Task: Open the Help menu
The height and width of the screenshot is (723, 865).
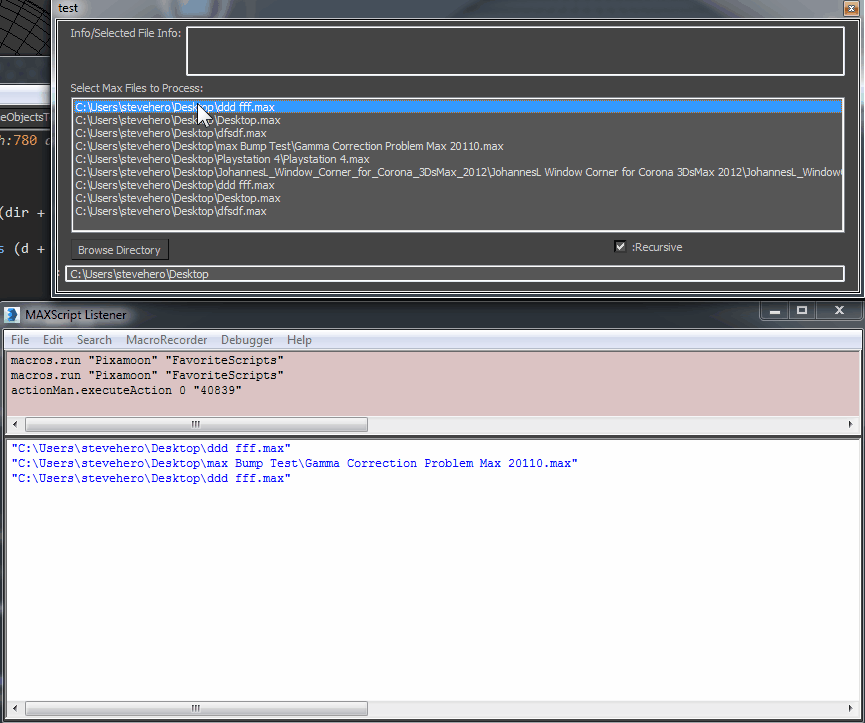Action: (299, 340)
